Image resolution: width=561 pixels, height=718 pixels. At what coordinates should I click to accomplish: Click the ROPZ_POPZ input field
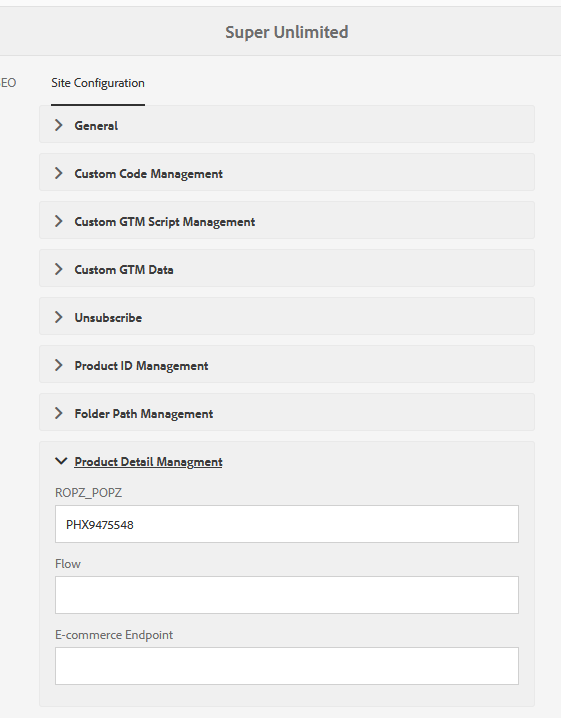point(287,524)
